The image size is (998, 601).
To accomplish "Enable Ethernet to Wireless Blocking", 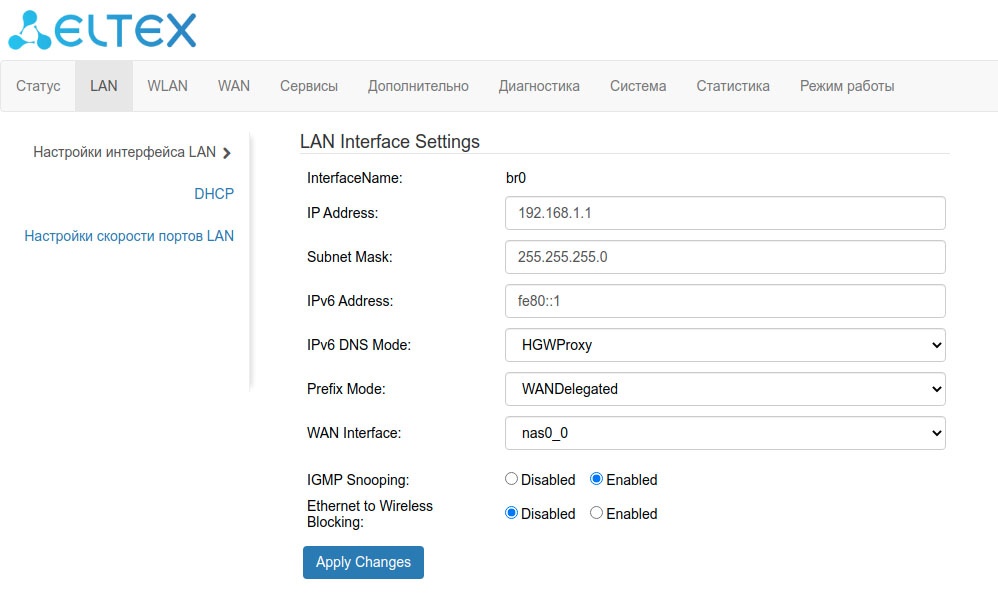I will 597,513.
